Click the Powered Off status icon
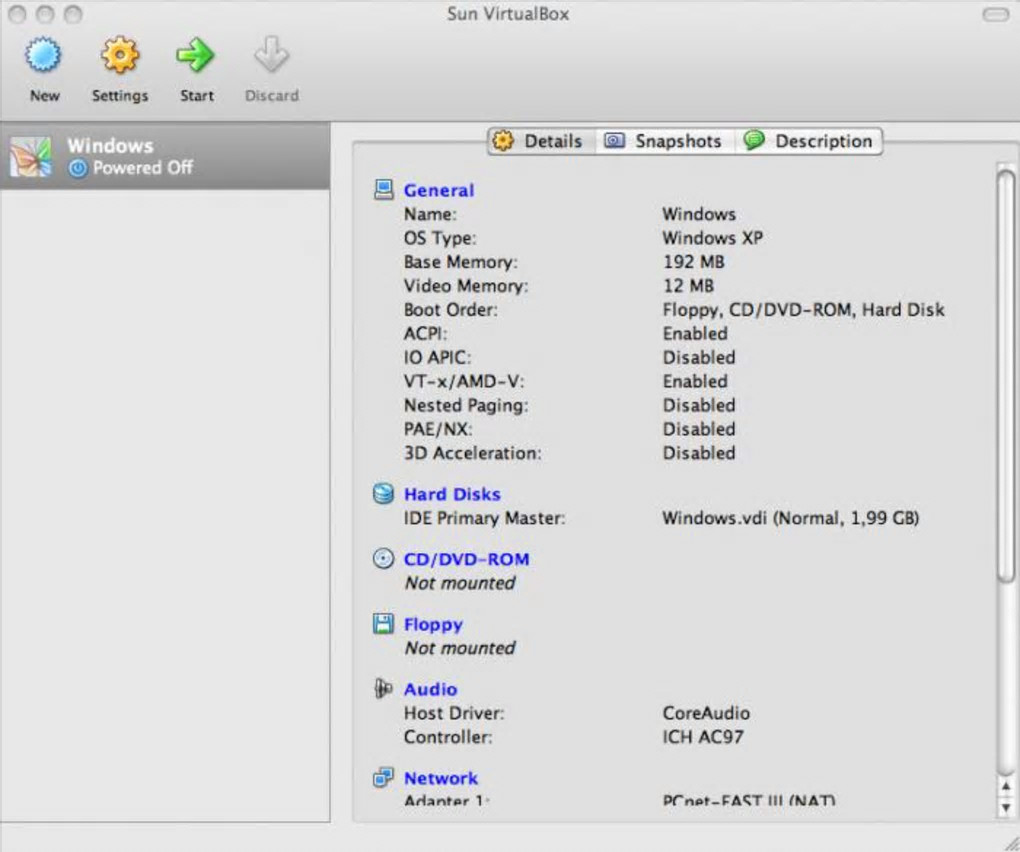The height and width of the screenshot is (852, 1020). point(77,168)
